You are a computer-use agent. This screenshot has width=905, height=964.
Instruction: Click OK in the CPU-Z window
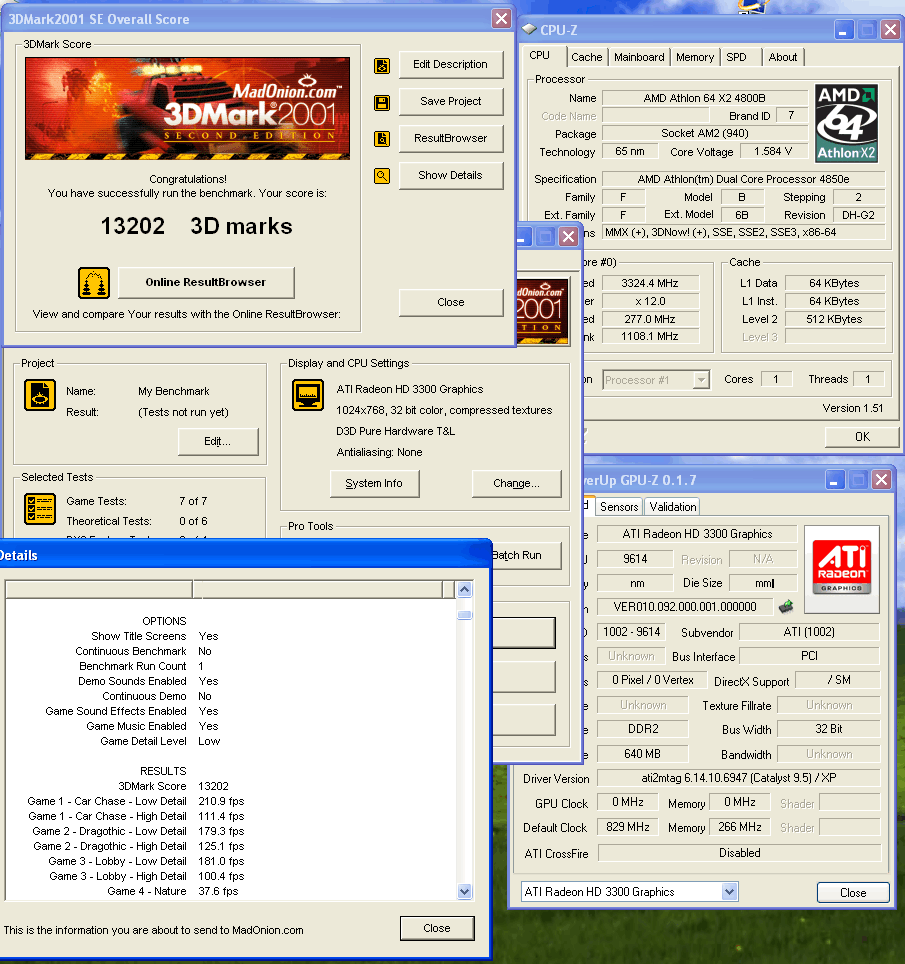pos(862,437)
